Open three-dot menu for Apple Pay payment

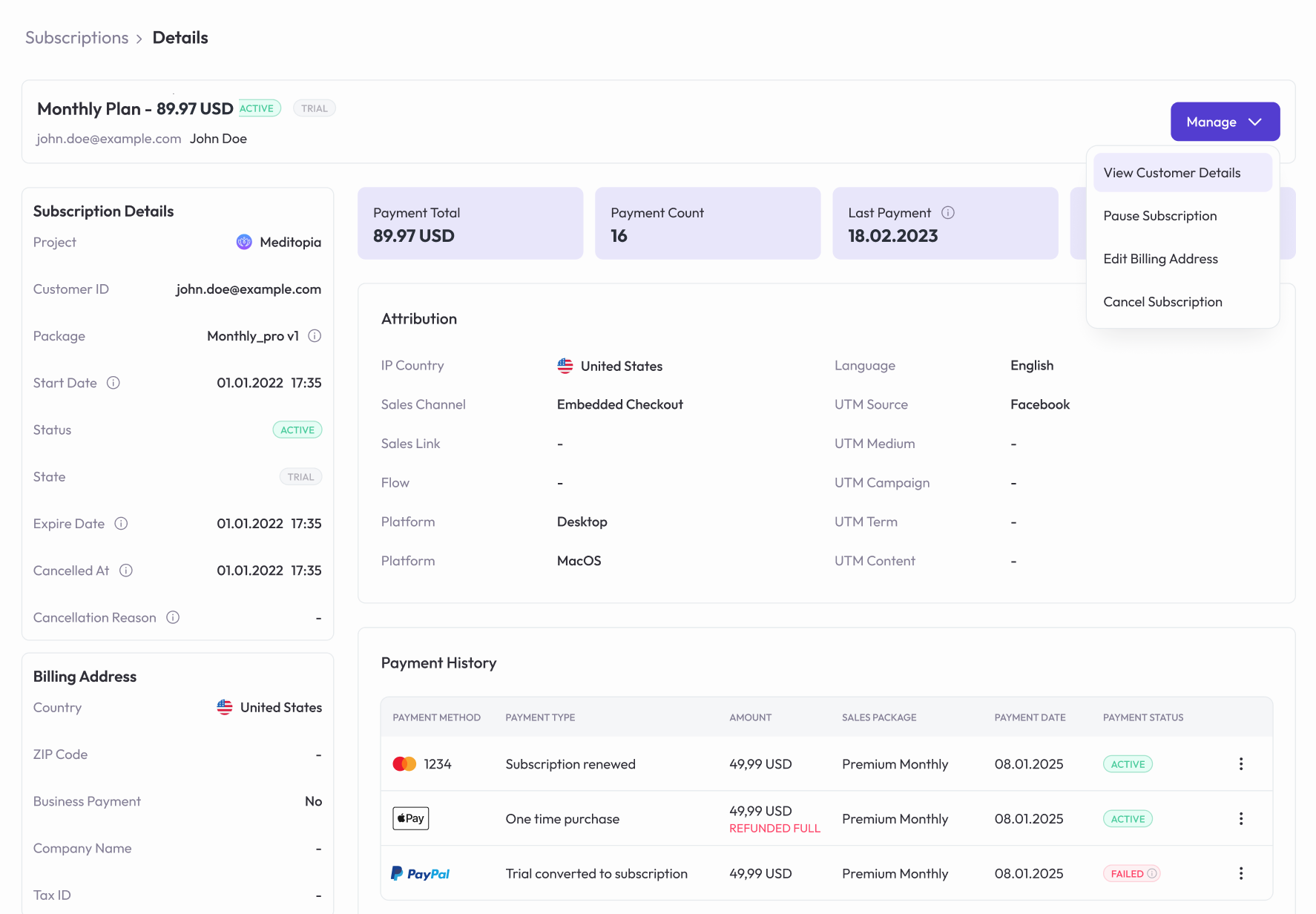pyautogui.click(x=1241, y=819)
